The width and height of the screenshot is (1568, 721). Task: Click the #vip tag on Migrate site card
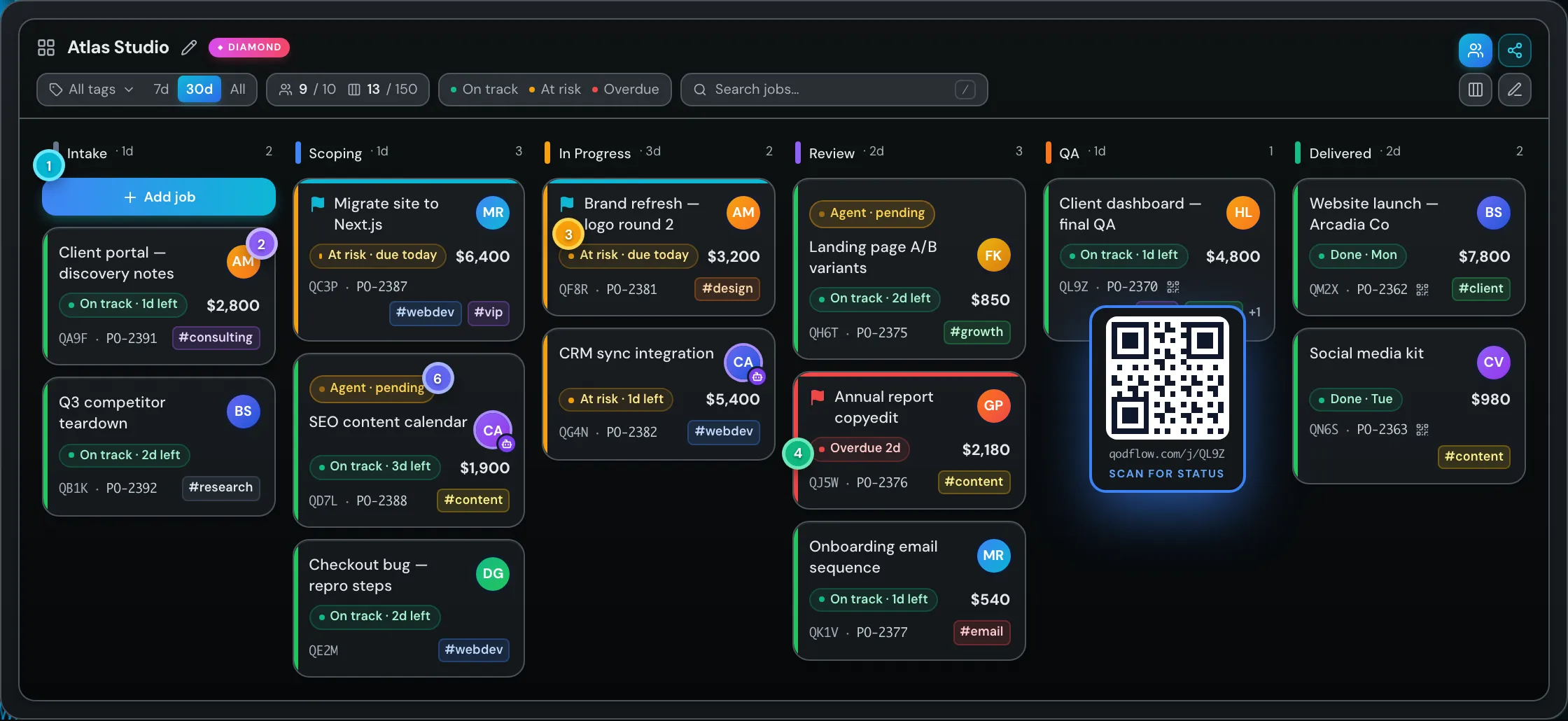pyautogui.click(x=489, y=312)
